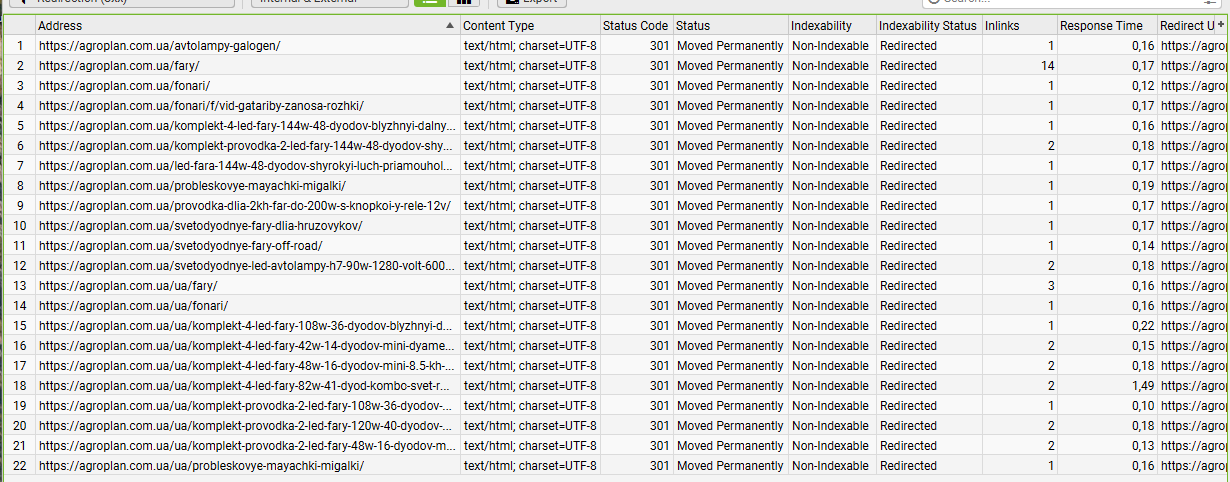
Task: Sort by Content Type column header
Action: click(x=529, y=25)
